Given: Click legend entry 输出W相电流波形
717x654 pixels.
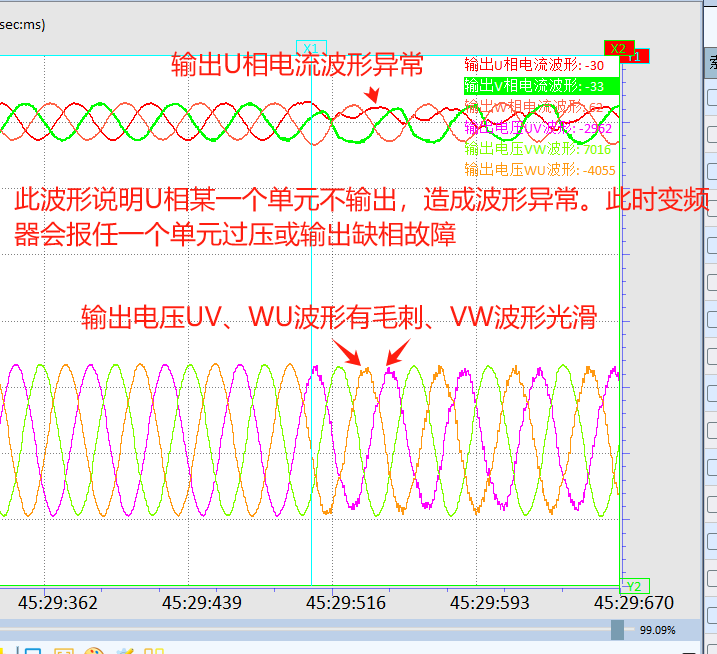Looking at the screenshot, I should coord(534,107).
